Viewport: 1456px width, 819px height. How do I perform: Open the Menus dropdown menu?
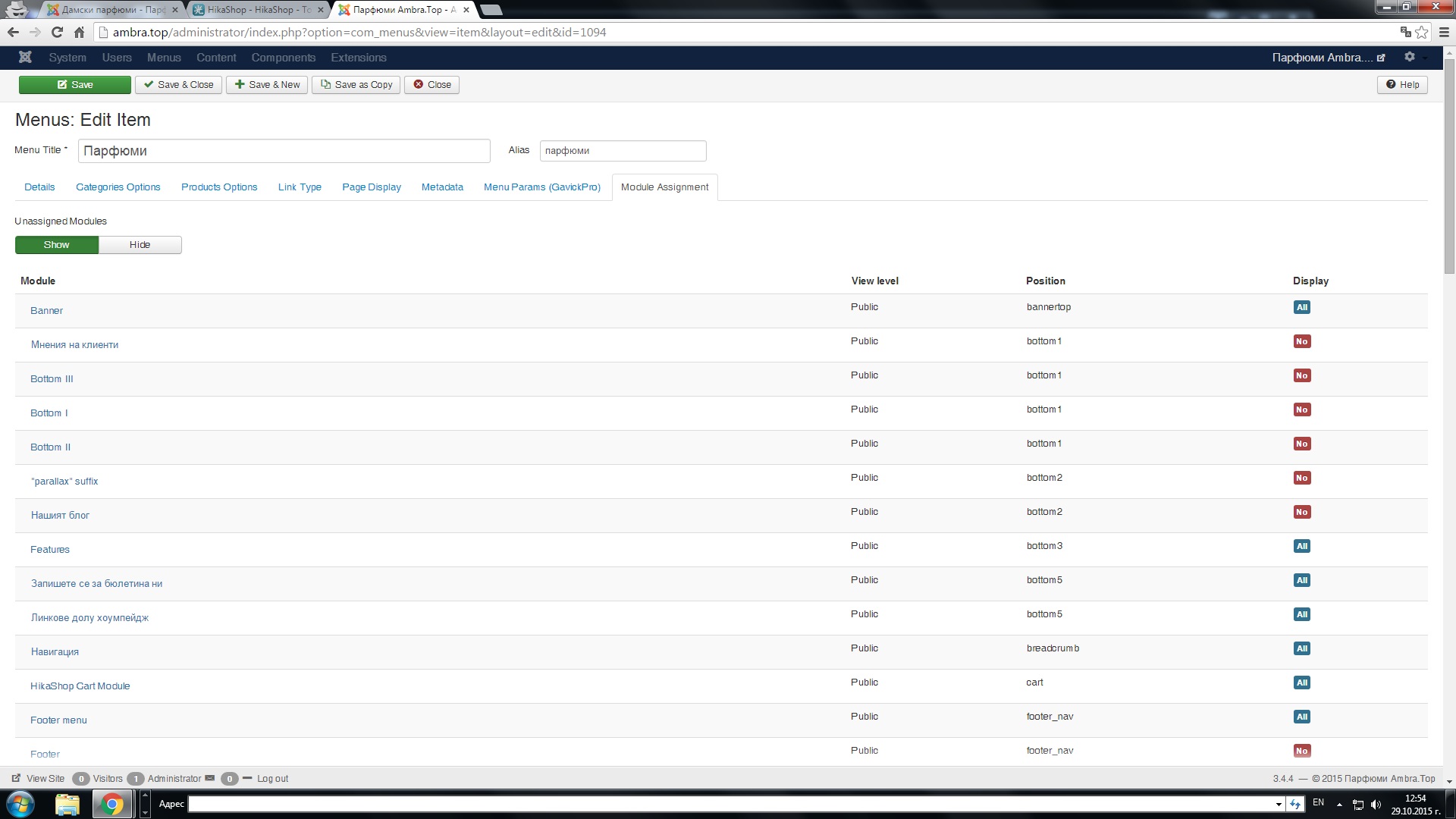click(164, 58)
